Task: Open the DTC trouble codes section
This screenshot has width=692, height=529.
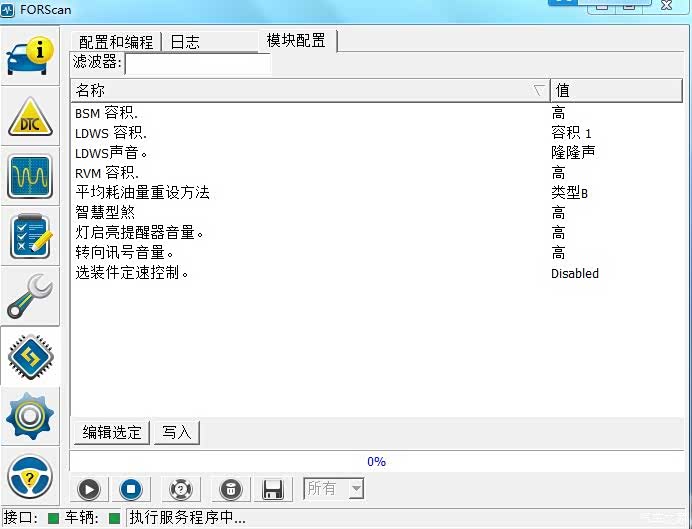Action: pos(30,116)
